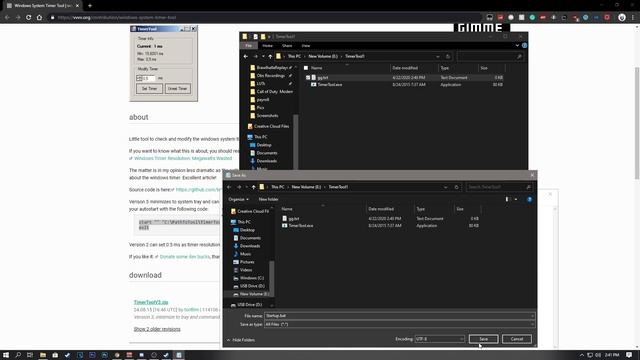Reload the browser page
Image resolution: width=640 pixels, height=360 pixels.
pyautogui.click(x=28, y=18)
